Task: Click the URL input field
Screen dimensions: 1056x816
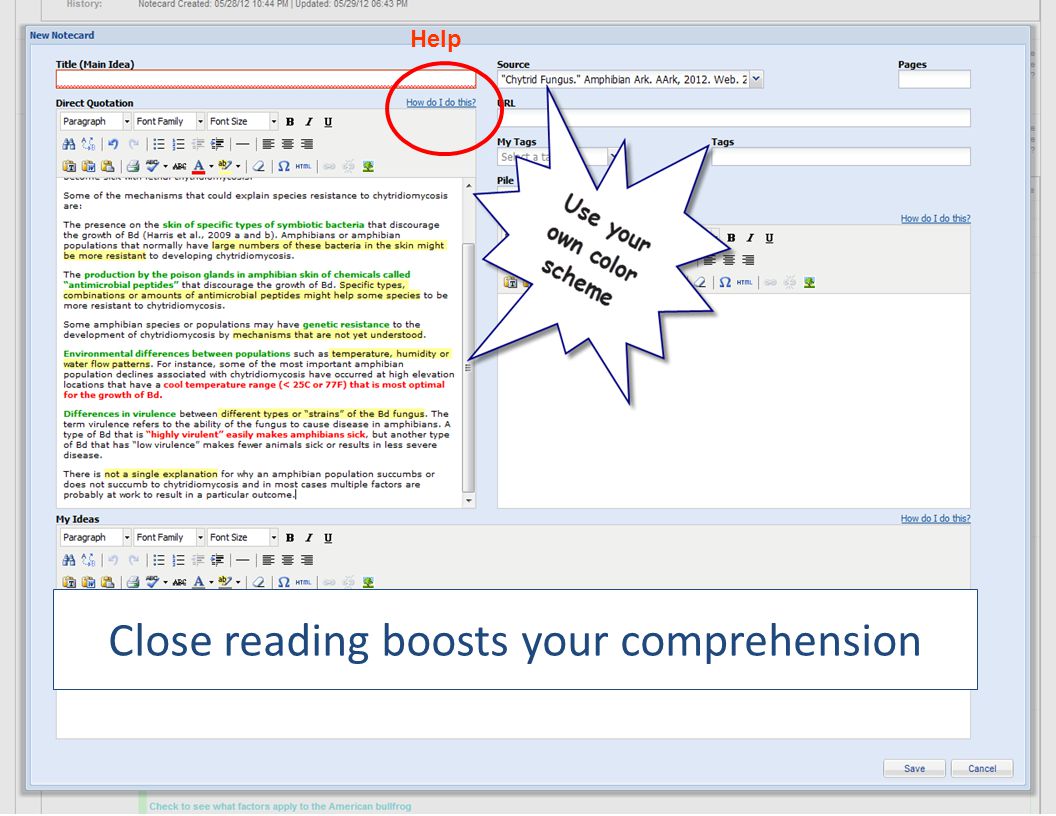Action: pyautogui.click(x=734, y=118)
